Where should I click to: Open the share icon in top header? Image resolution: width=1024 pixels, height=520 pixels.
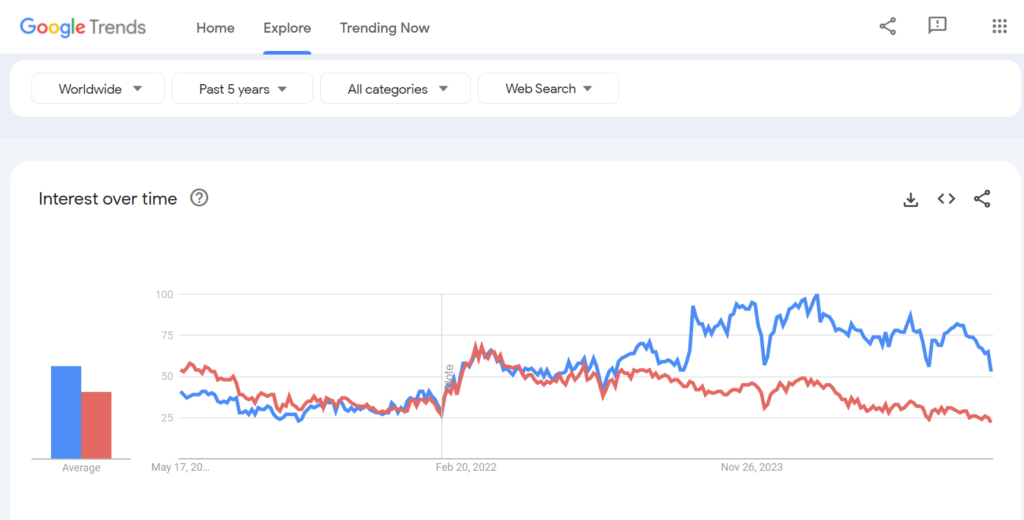click(x=888, y=26)
